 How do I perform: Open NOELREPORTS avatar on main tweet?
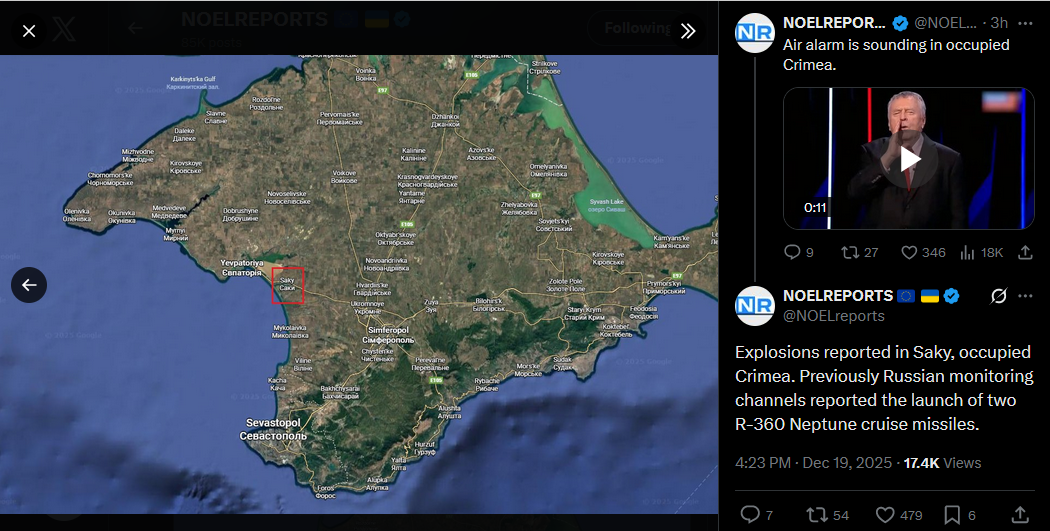click(x=755, y=305)
